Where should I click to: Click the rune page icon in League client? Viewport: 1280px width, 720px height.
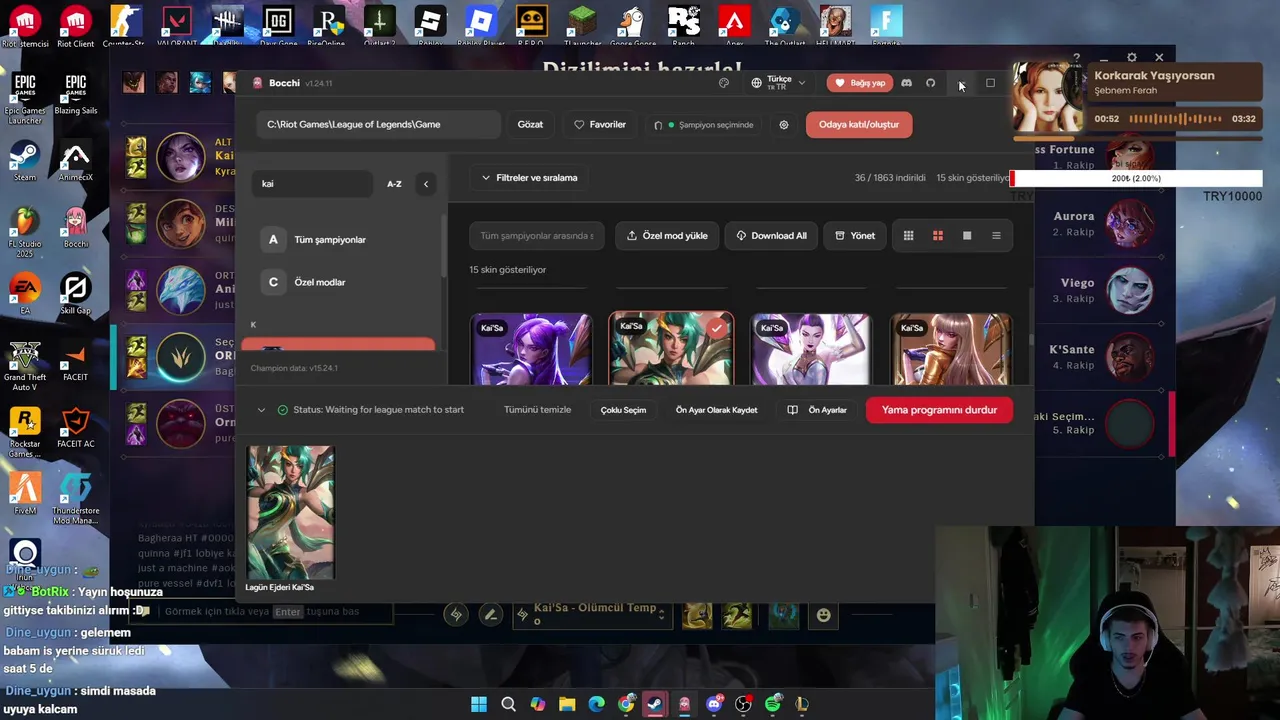click(456, 615)
